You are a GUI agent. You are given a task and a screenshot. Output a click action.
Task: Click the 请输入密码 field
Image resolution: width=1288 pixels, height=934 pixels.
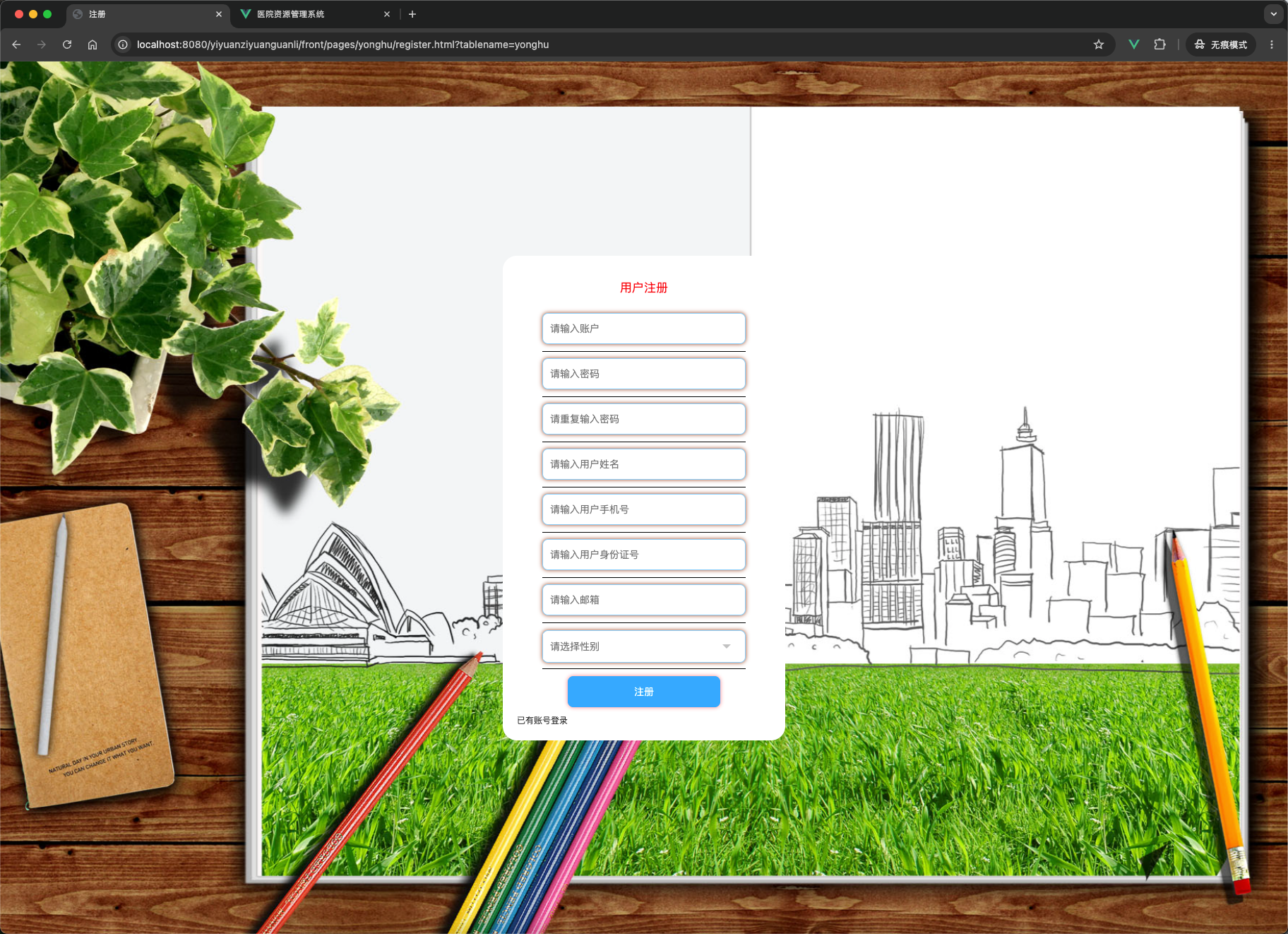click(644, 374)
